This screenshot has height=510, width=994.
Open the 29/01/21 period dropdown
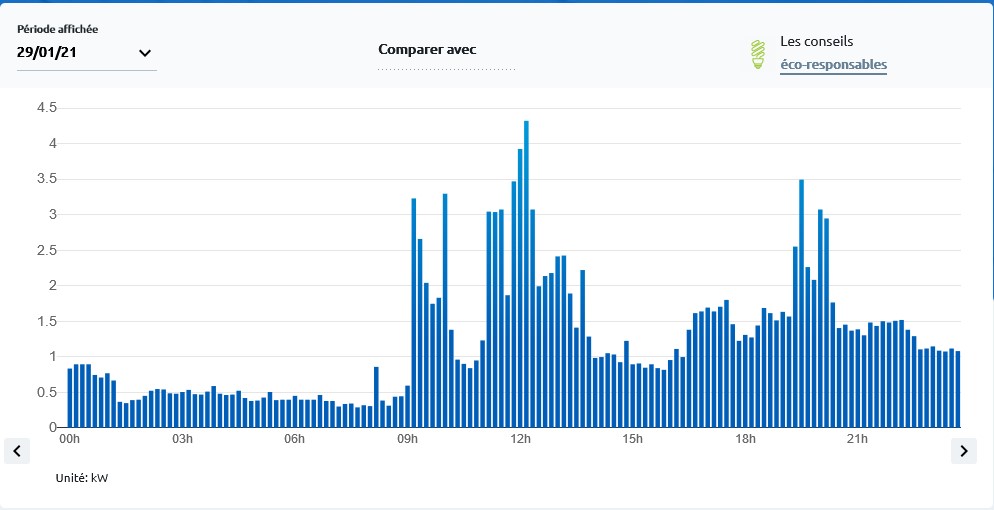pyautogui.click(x=86, y=53)
